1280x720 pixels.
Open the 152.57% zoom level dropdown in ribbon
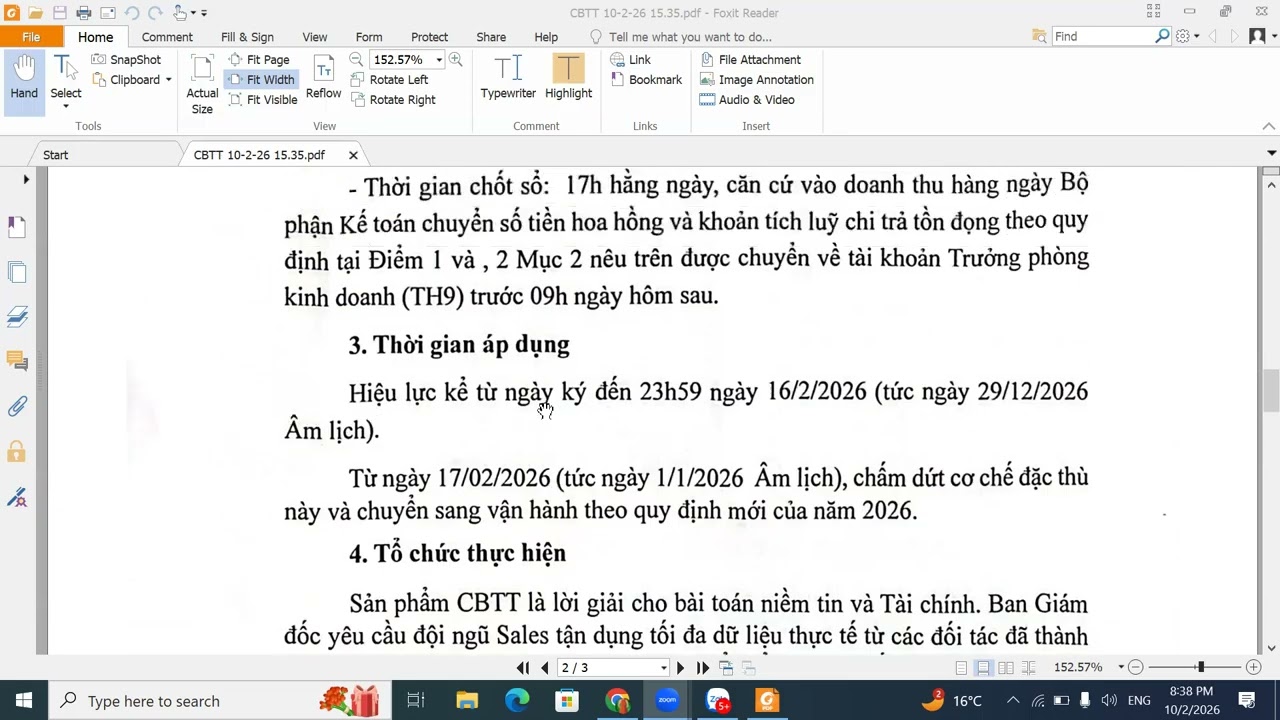(438, 60)
